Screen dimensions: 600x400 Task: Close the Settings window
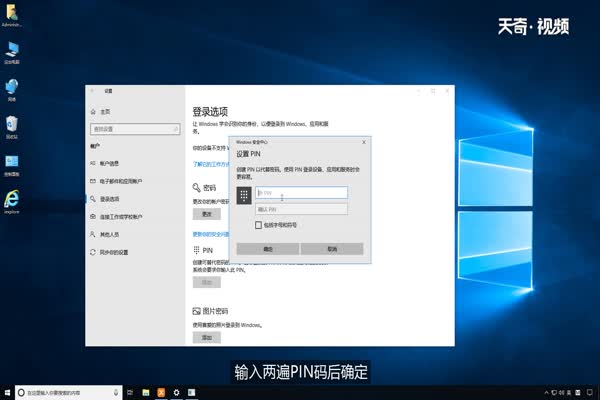pos(447,91)
